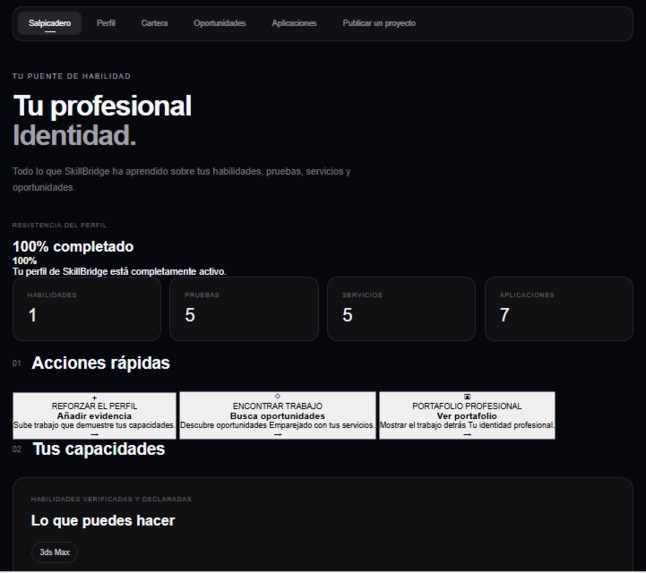This screenshot has width=646, height=573.
Task: Go to the Cartera tab
Action: 154,23
